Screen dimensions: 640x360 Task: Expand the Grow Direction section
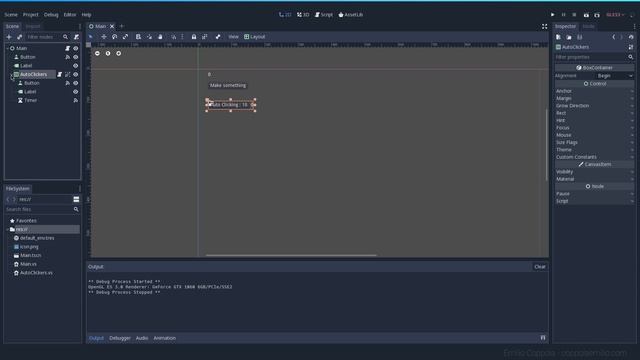pyautogui.click(x=594, y=106)
